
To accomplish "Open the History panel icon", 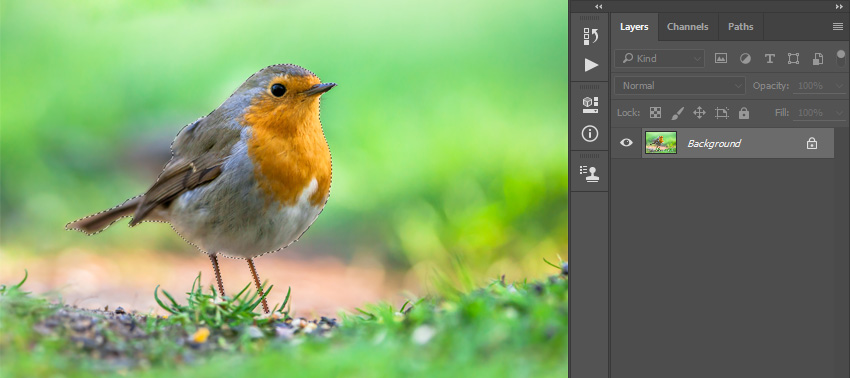I will (x=590, y=36).
